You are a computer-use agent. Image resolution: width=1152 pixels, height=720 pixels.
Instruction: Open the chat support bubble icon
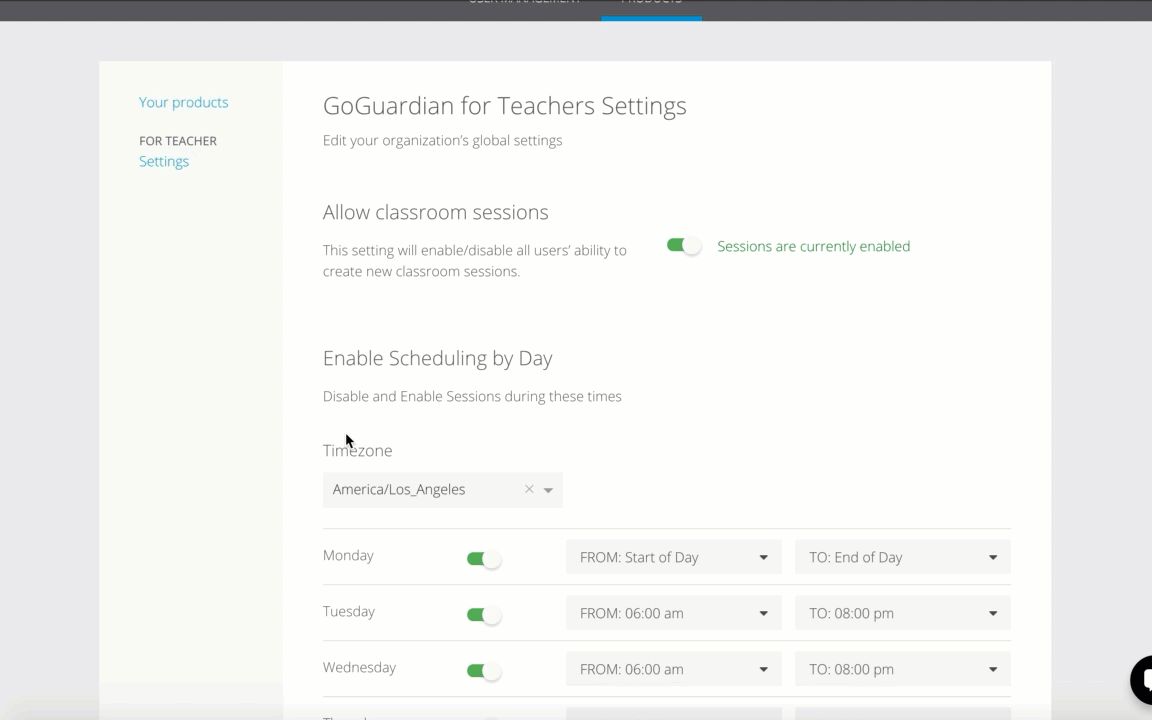(1142, 680)
